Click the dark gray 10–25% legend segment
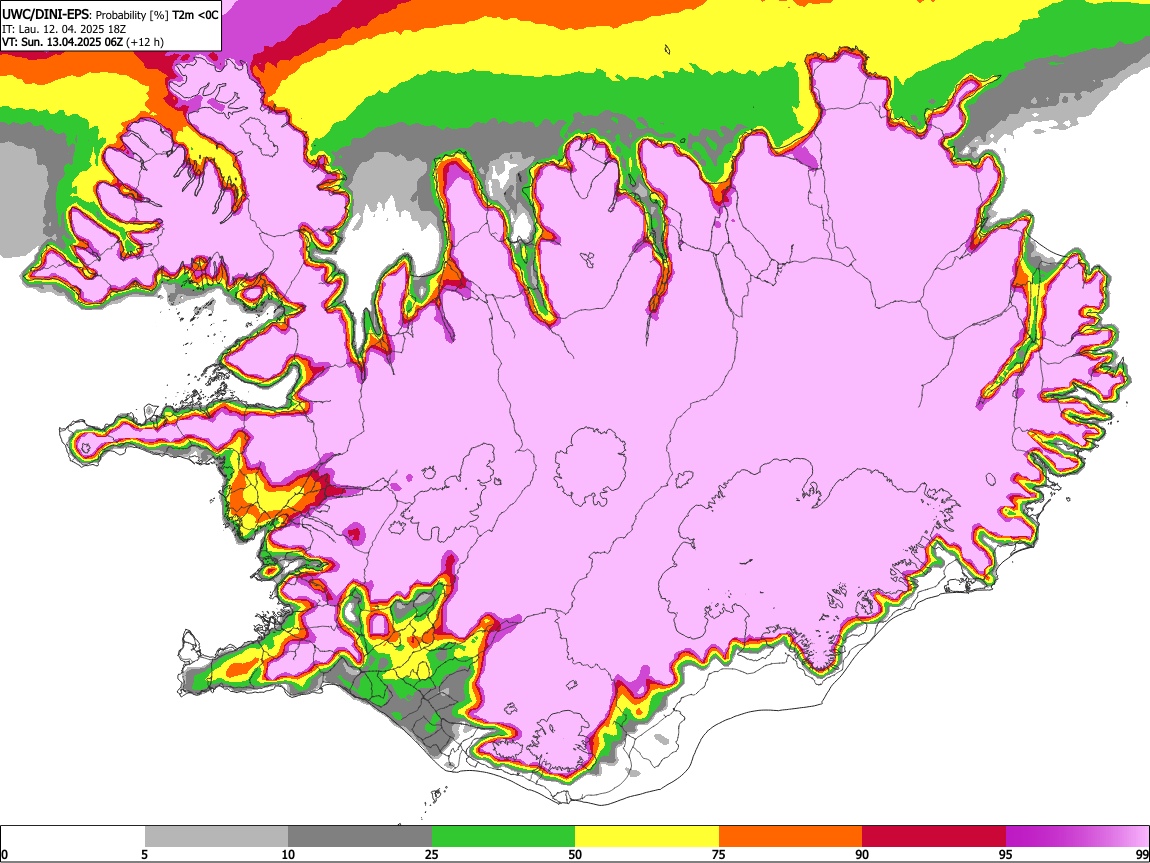Viewport: 1150px width, 863px height. click(360, 837)
